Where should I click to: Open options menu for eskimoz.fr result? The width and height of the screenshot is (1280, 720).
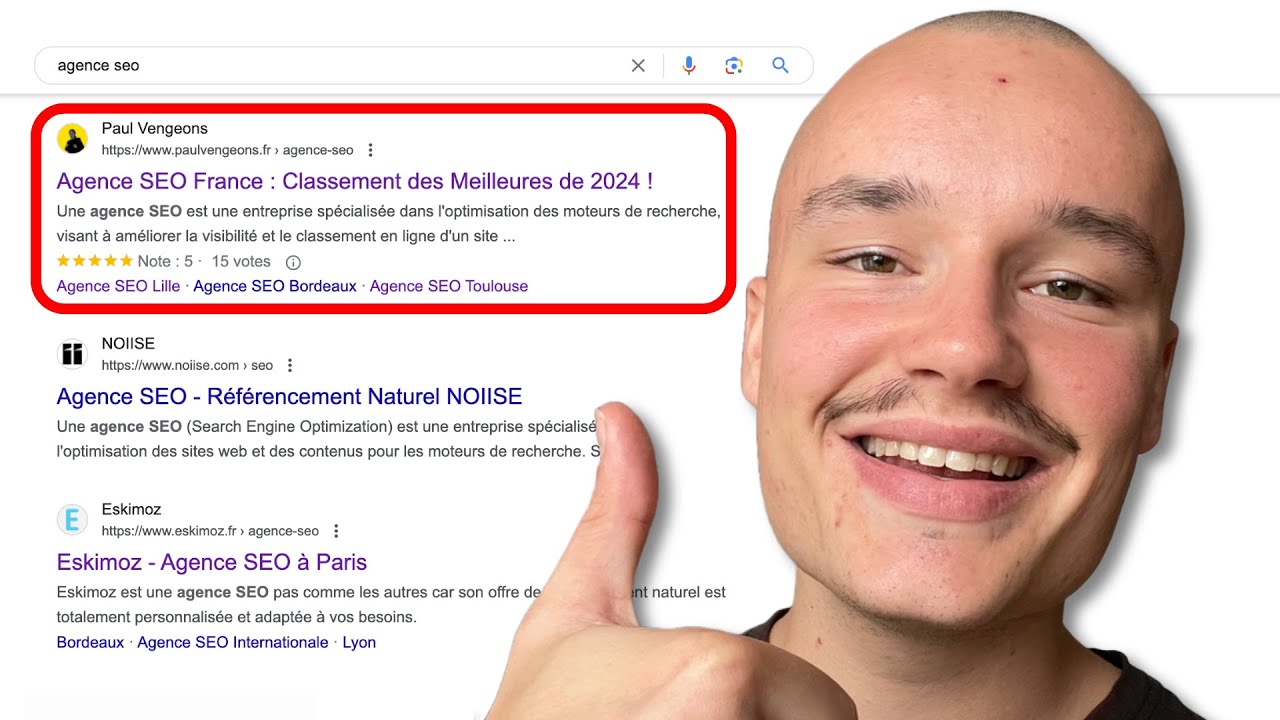point(336,531)
